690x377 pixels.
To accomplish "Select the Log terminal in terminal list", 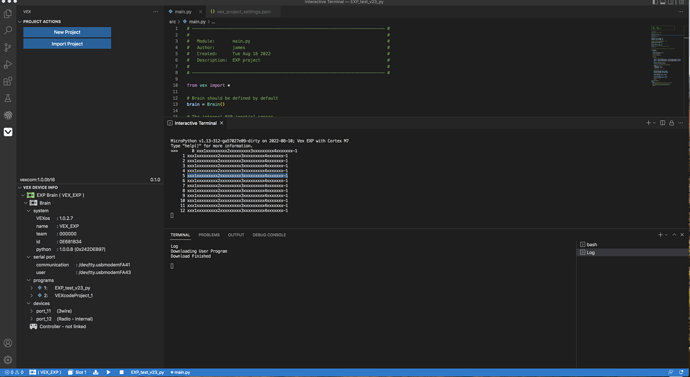I will click(632, 253).
